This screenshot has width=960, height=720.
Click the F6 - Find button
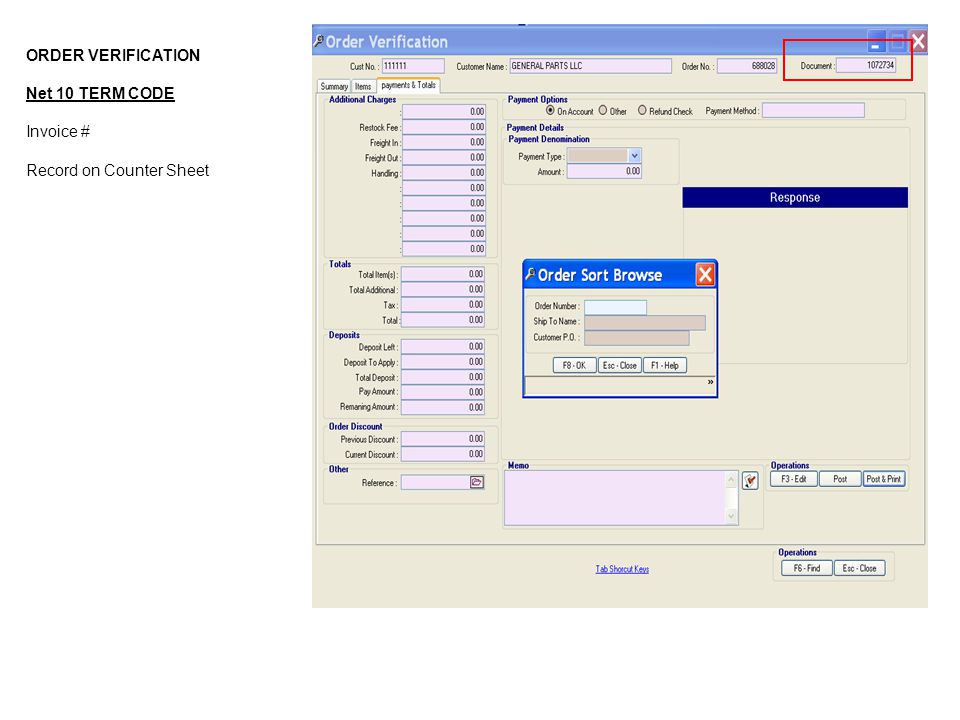coord(807,568)
